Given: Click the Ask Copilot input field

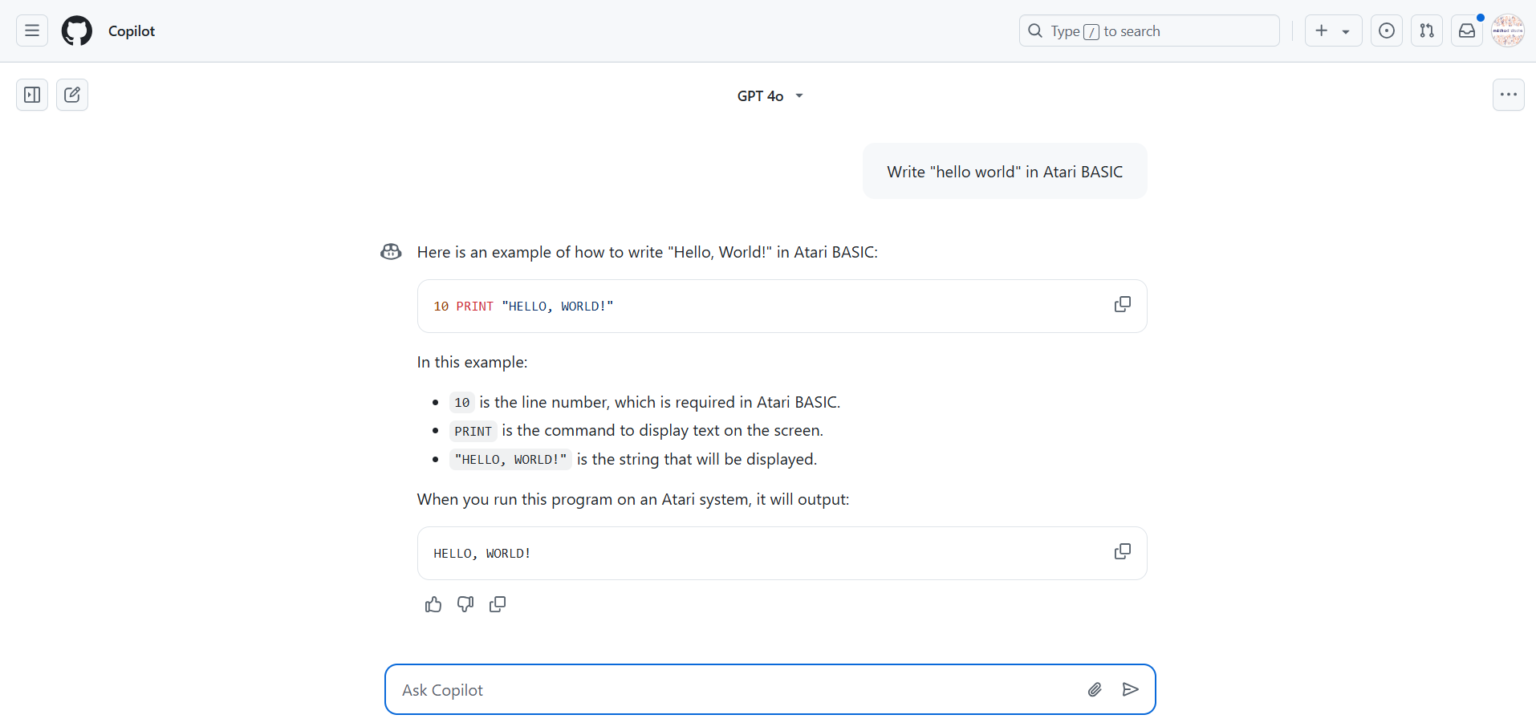Looking at the screenshot, I should coord(700,689).
